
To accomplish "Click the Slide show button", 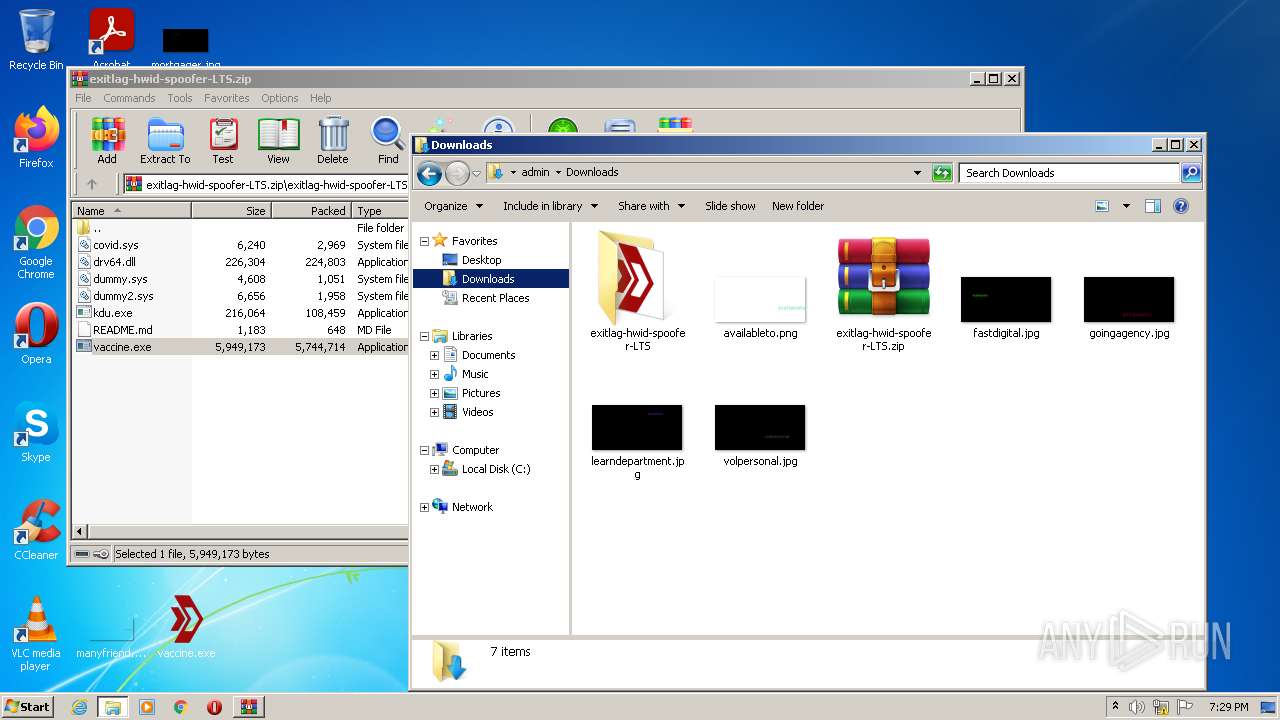I will tap(730, 206).
